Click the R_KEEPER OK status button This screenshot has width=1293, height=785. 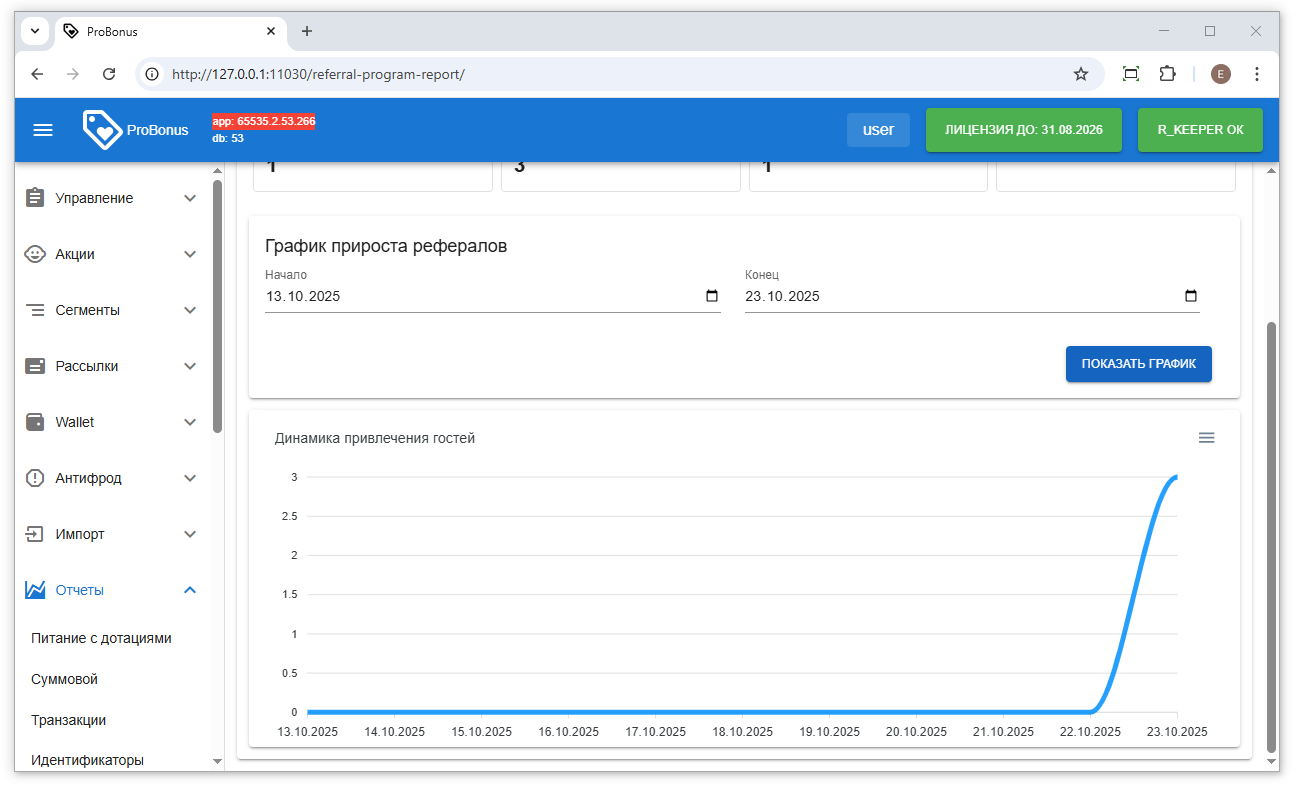[x=1200, y=130]
